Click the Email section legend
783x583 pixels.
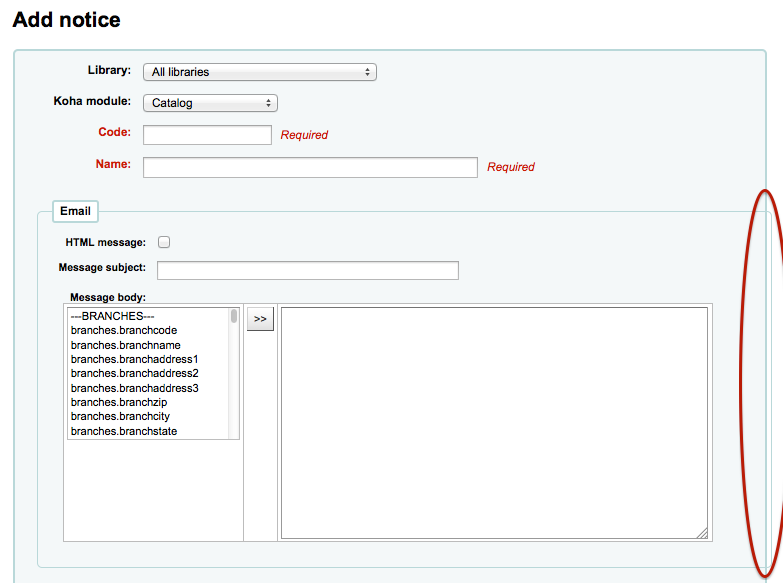[x=75, y=211]
